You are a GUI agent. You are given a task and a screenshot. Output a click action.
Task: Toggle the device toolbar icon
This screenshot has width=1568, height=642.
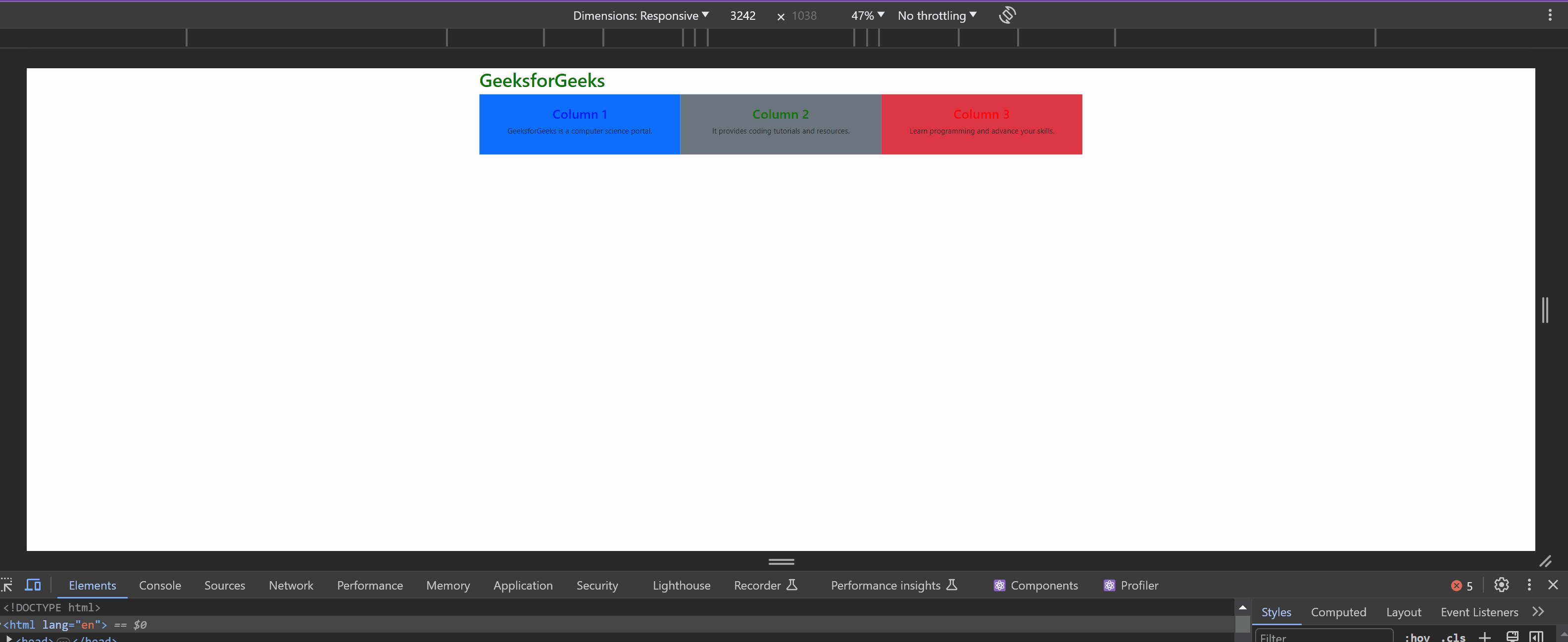[x=33, y=585]
